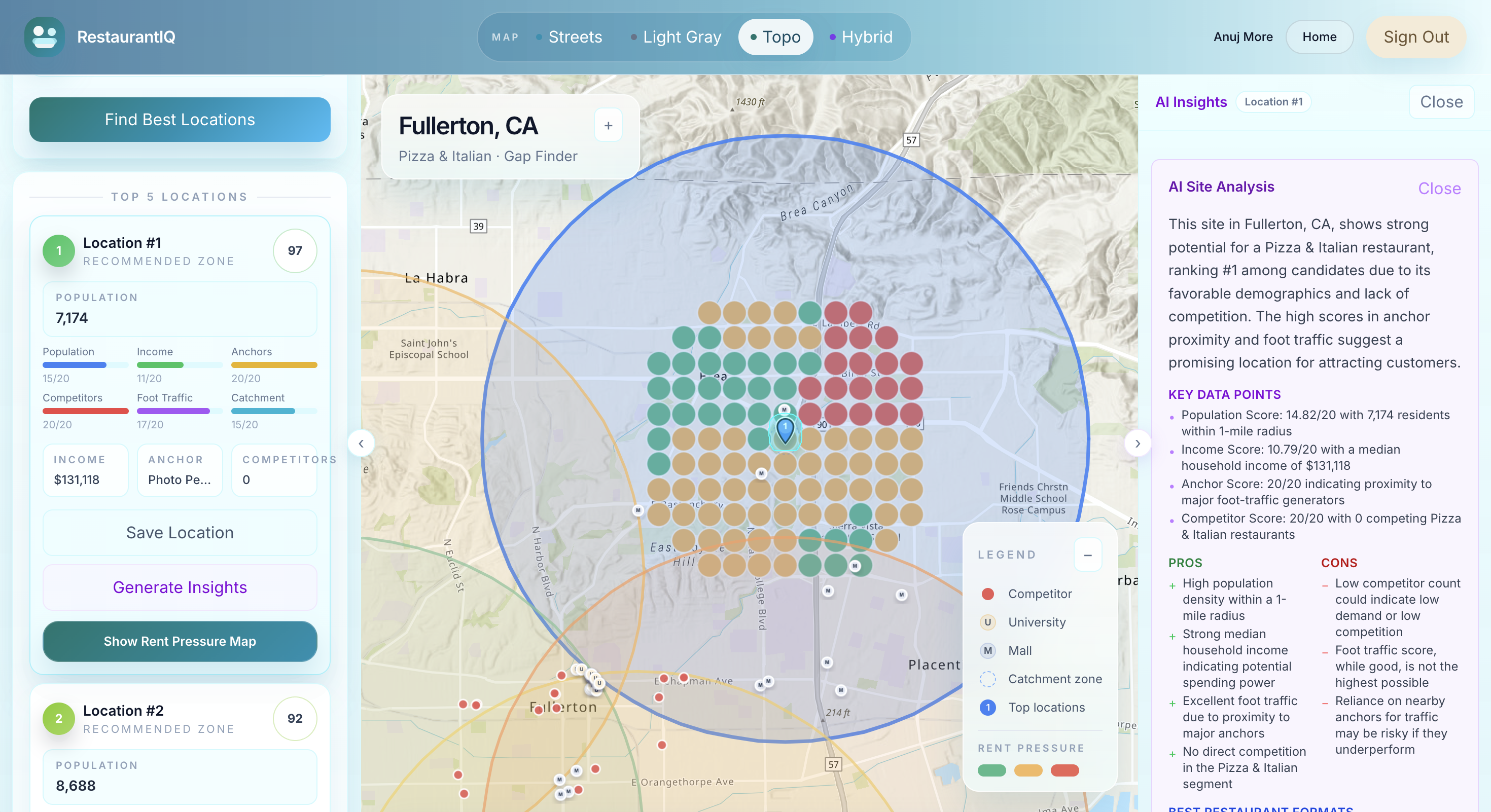Click the Highway 57 shield near the top
Image resolution: width=1491 pixels, height=812 pixels.
point(911,140)
